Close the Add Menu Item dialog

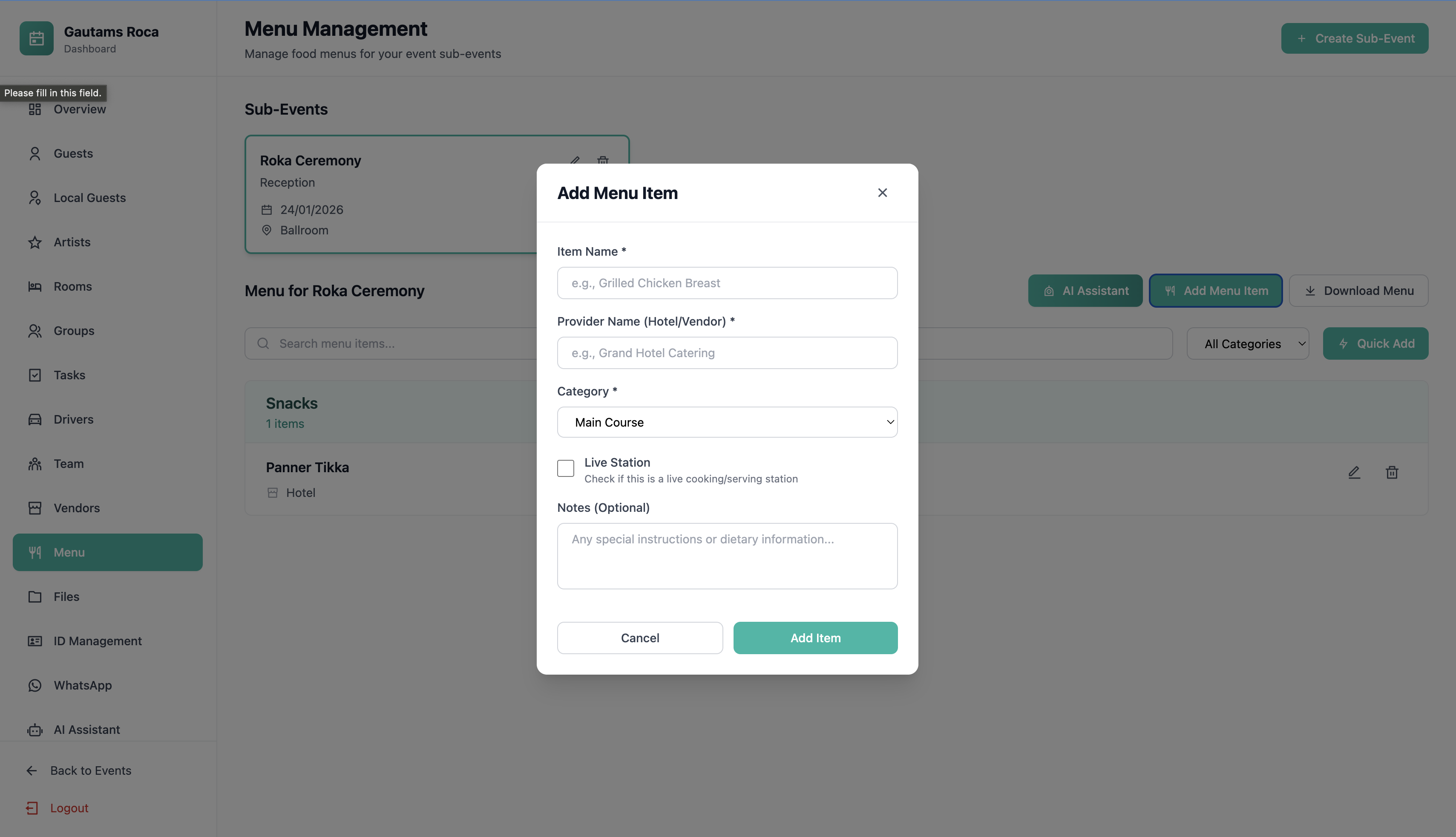click(x=882, y=193)
